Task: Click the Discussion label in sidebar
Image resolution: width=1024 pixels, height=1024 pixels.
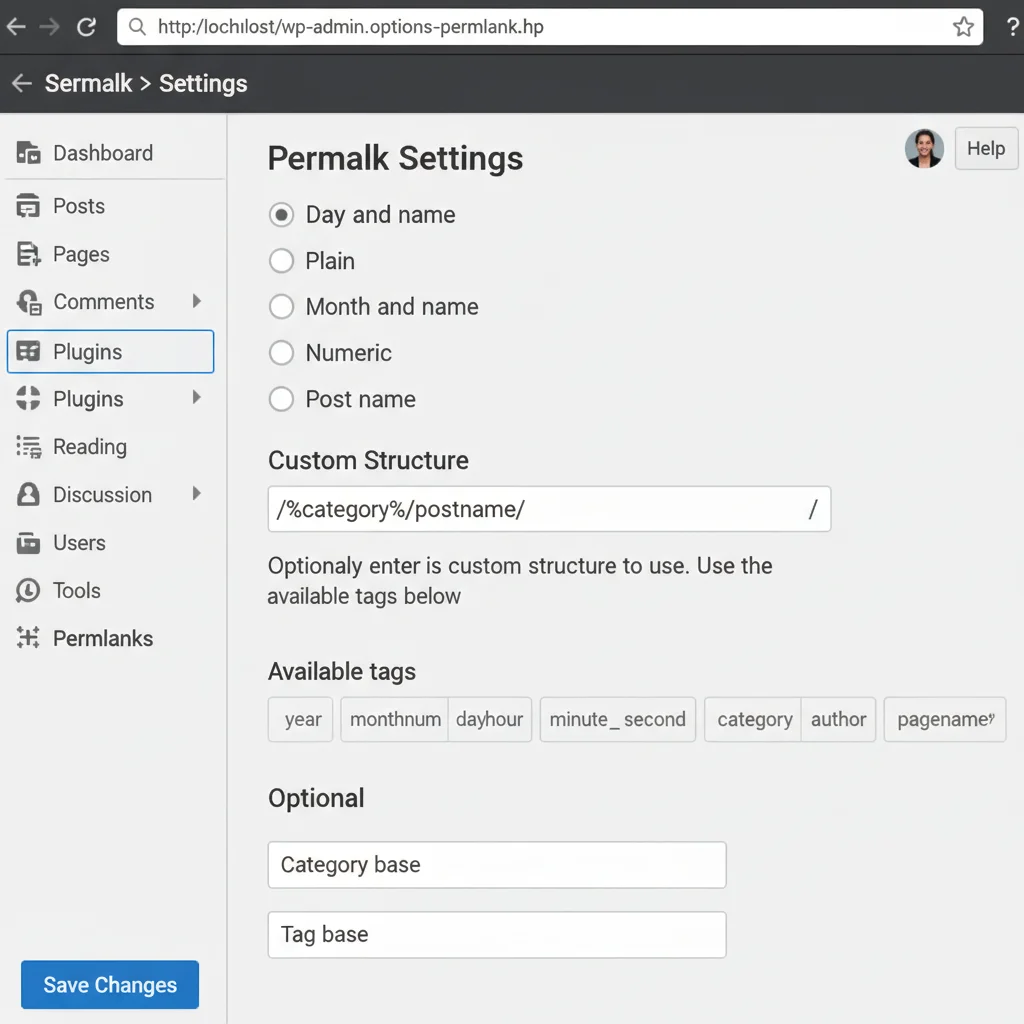Action: point(103,494)
